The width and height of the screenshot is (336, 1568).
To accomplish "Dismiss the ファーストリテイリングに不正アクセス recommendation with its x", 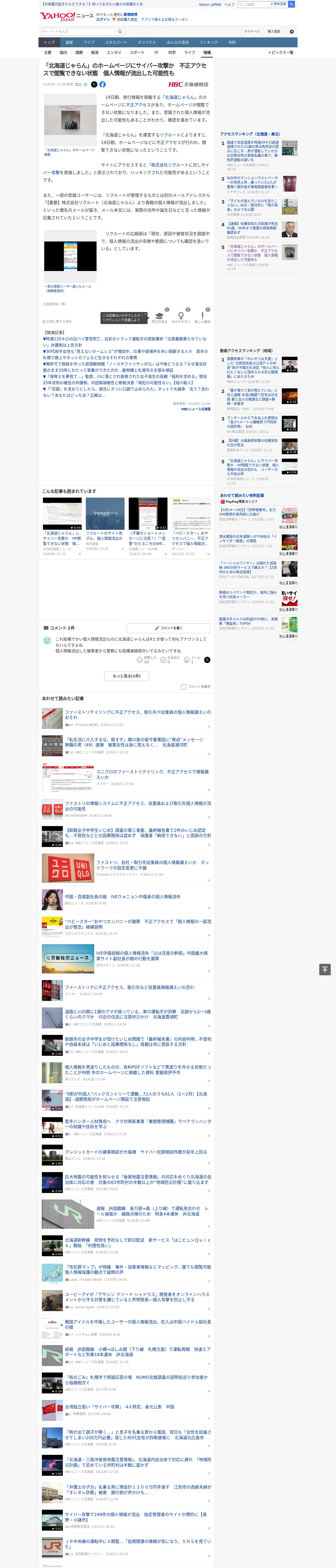I will click(209, 726).
